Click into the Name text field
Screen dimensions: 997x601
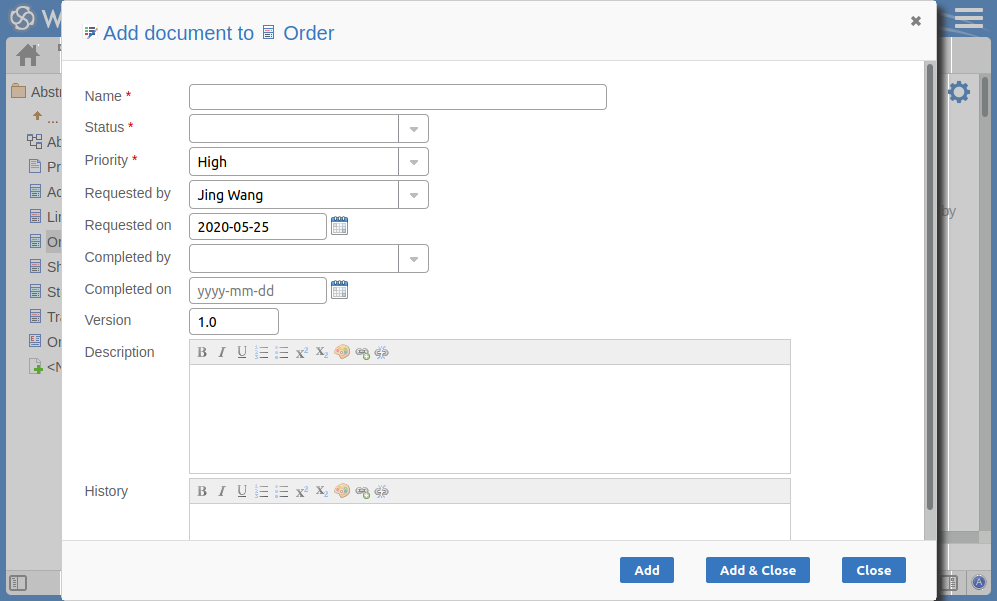click(397, 97)
